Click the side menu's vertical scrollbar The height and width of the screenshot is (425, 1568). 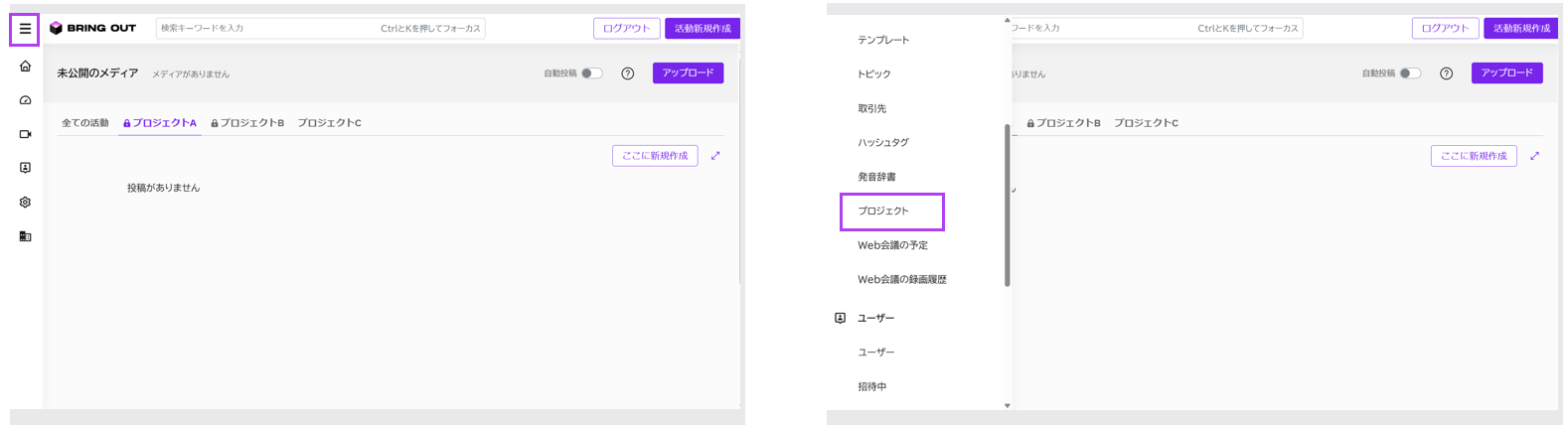(1008, 205)
